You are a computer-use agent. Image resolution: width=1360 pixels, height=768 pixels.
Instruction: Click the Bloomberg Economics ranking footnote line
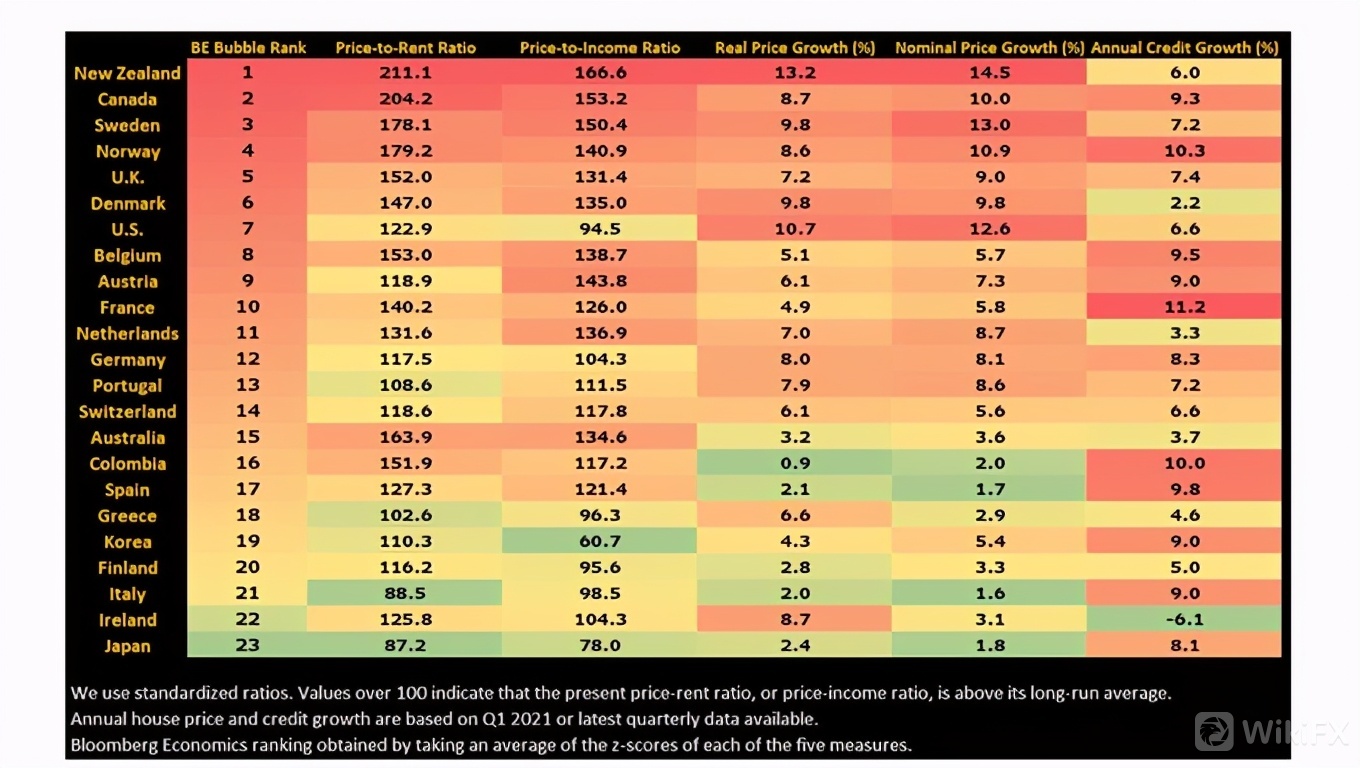(x=491, y=744)
